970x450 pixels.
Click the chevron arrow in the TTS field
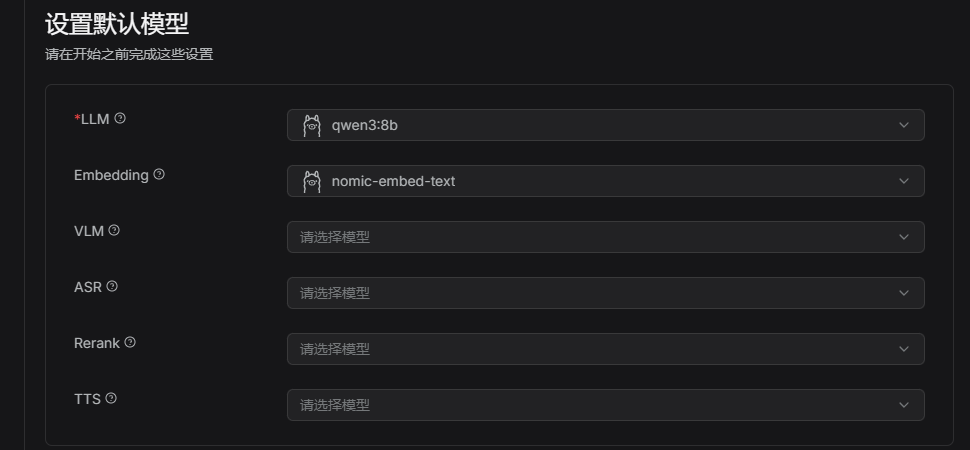(904, 405)
